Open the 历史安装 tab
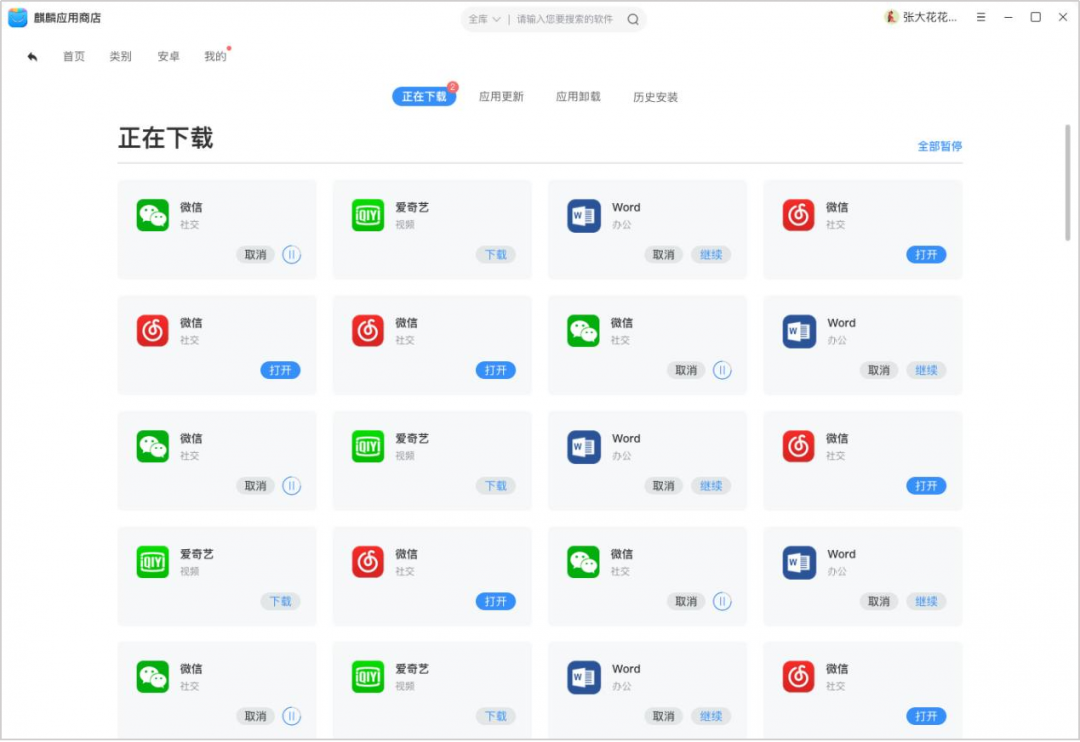1080x742 pixels. pyautogui.click(x=655, y=96)
